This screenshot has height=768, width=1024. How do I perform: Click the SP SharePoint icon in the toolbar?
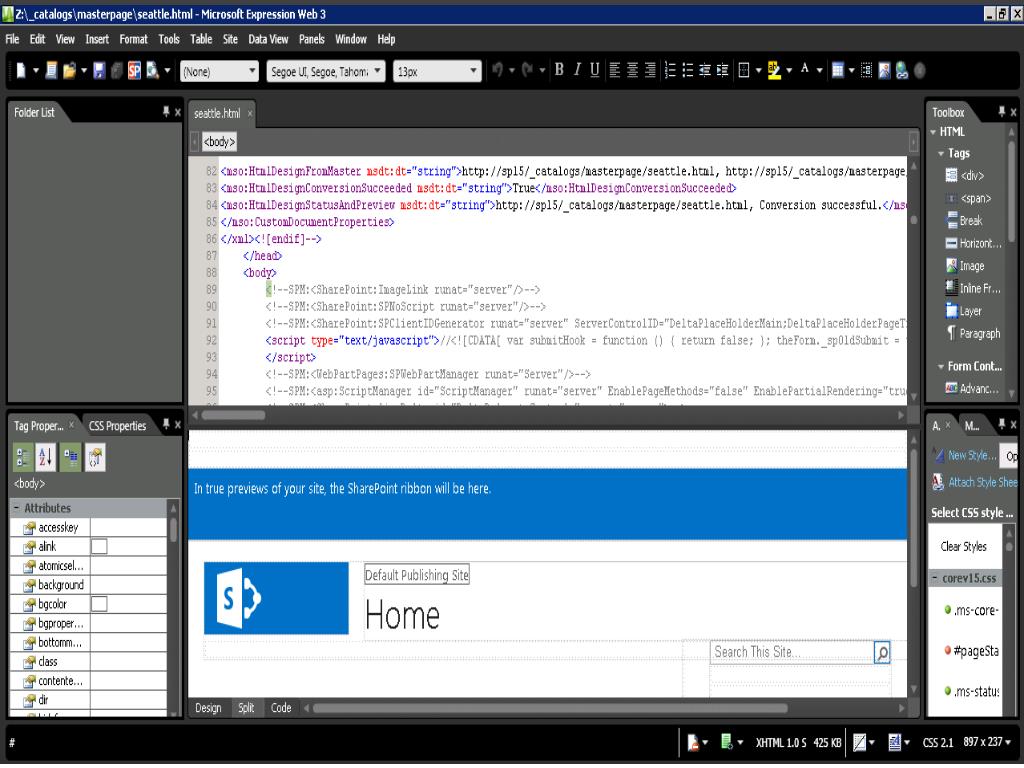pyautogui.click(x=135, y=71)
